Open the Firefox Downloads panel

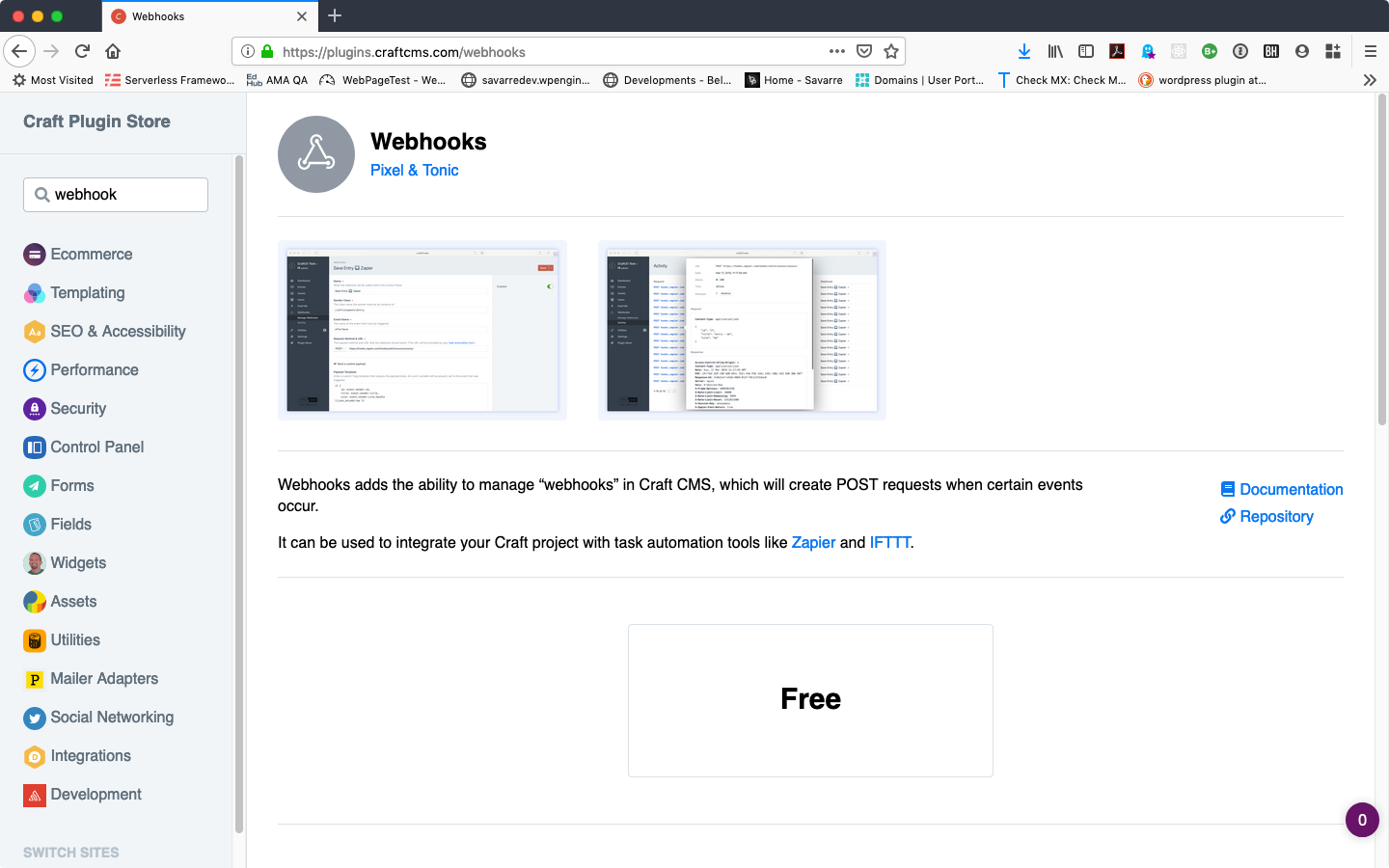coord(1024,51)
